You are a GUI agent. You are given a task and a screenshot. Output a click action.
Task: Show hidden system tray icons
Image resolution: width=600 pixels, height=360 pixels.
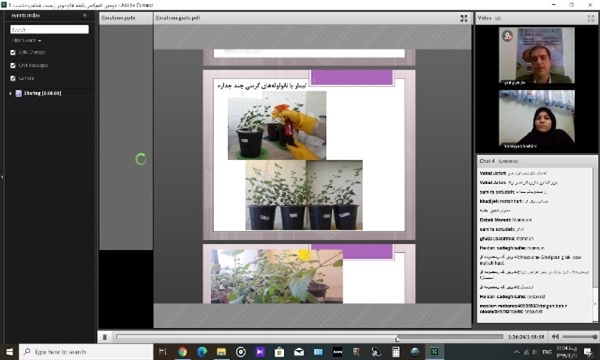pyautogui.click(x=517, y=352)
